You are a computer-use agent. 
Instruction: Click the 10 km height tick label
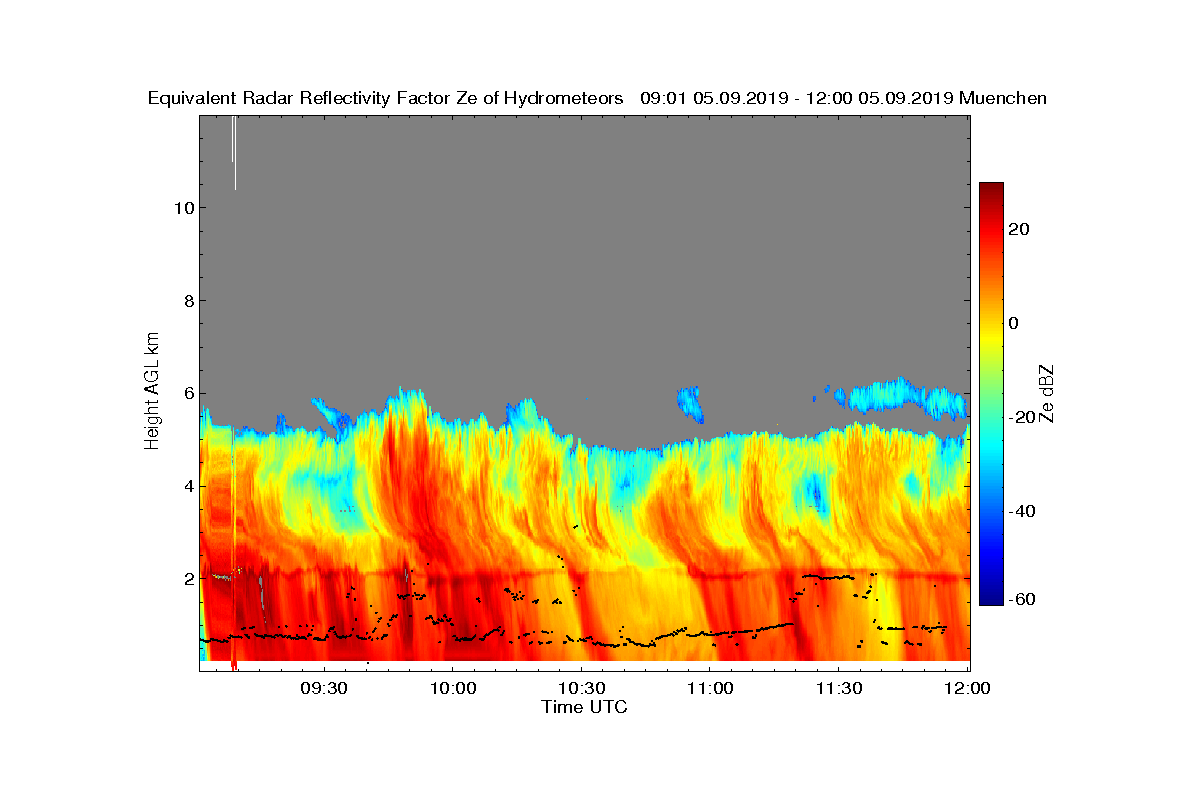182,208
